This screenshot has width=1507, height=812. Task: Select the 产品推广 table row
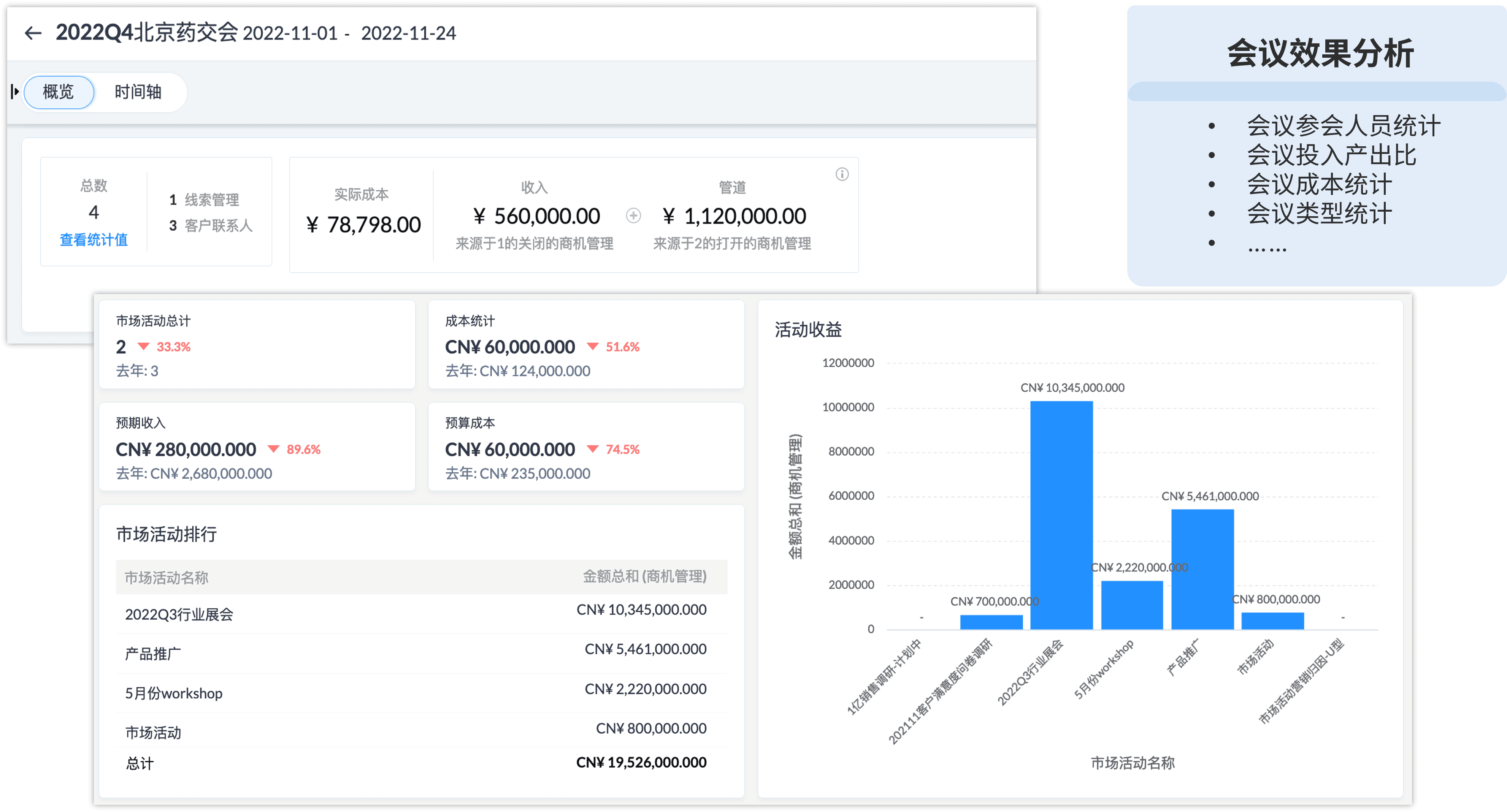[422, 653]
